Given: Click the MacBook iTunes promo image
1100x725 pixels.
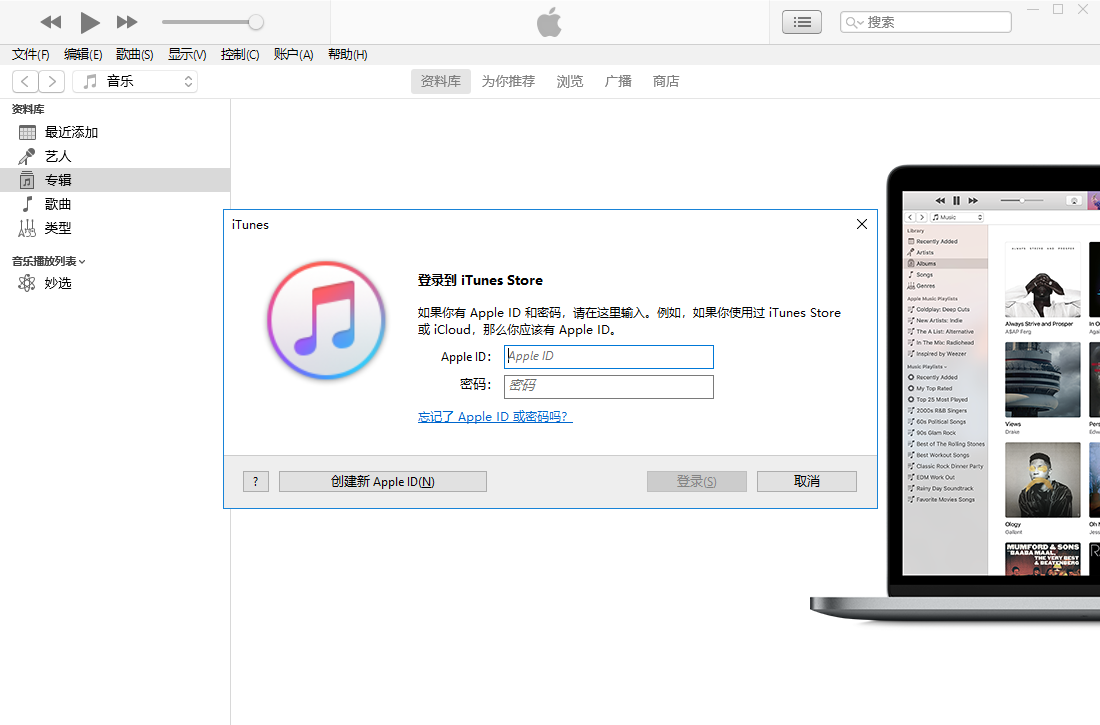Looking at the screenshot, I should tap(955, 394).
